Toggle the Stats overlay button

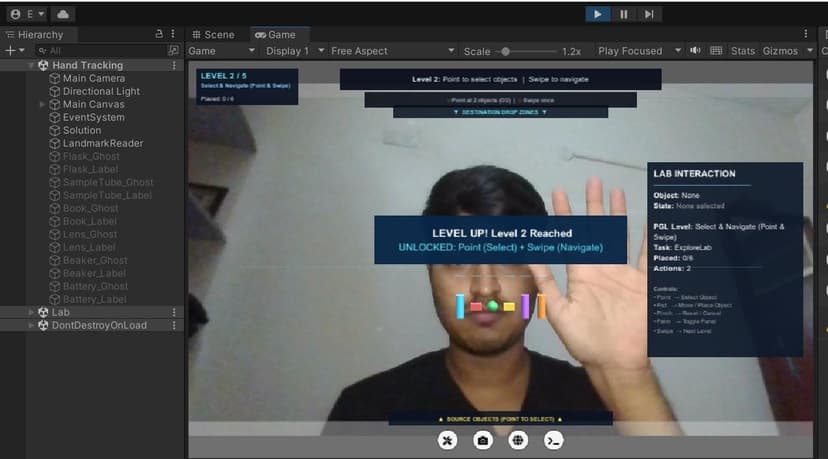pos(742,51)
